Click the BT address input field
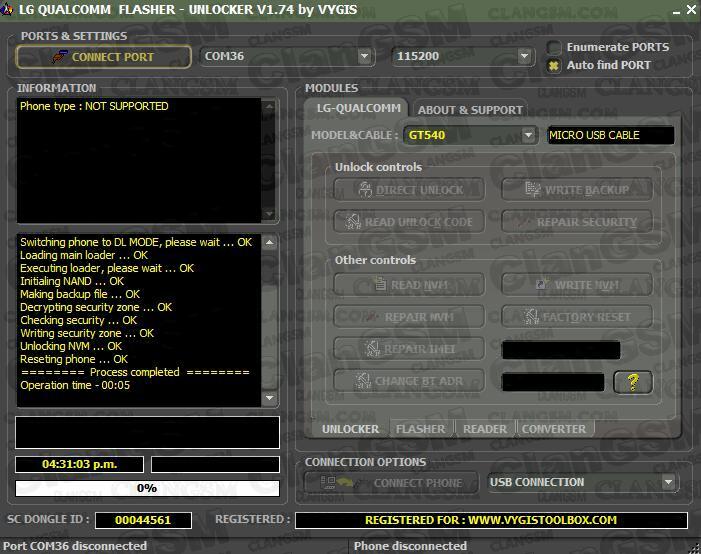Viewport: 701px width, 554px height. [x=553, y=382]
